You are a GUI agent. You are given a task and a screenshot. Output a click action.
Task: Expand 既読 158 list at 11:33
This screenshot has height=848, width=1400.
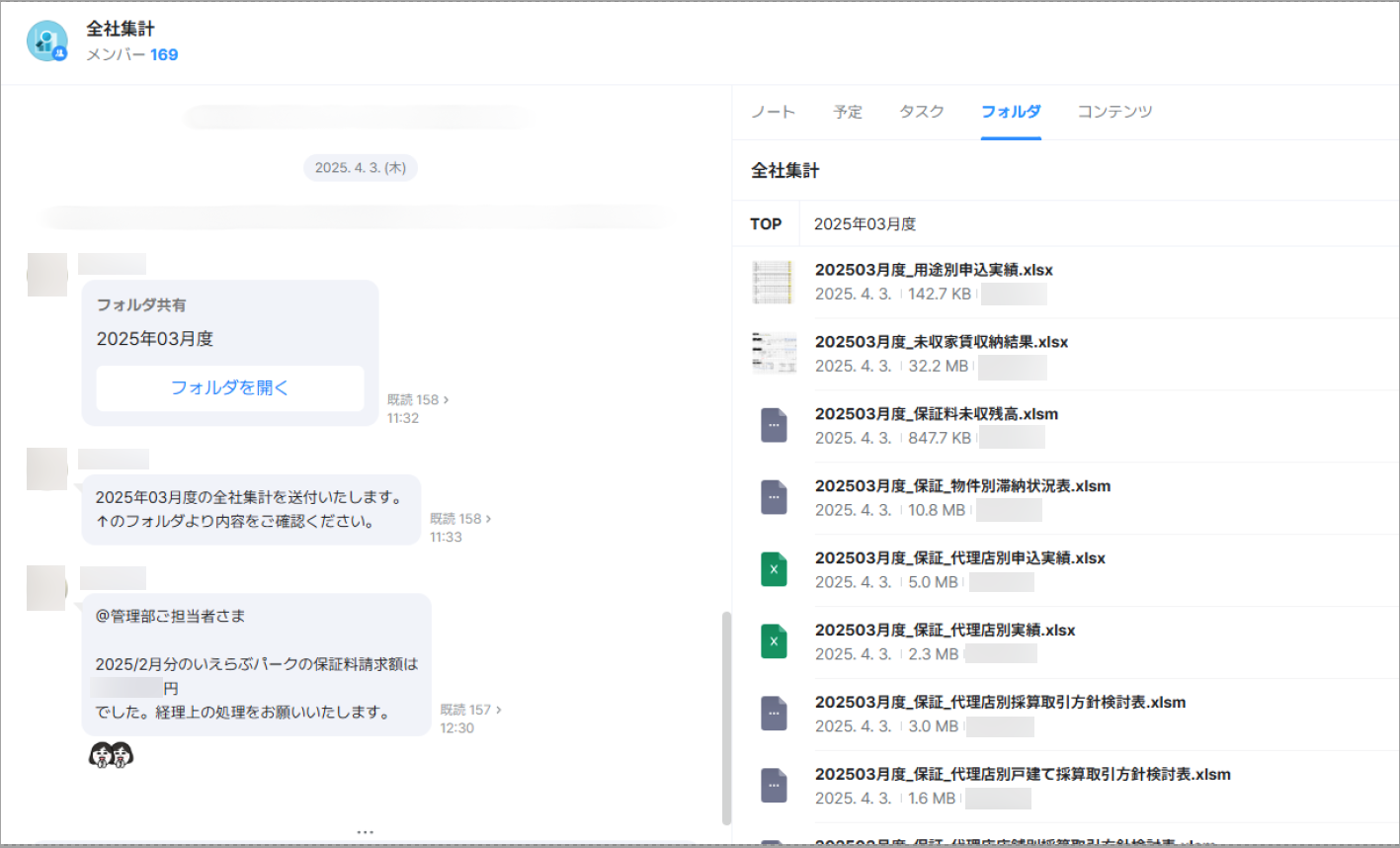pyautogui.click(x=460, y=519)
